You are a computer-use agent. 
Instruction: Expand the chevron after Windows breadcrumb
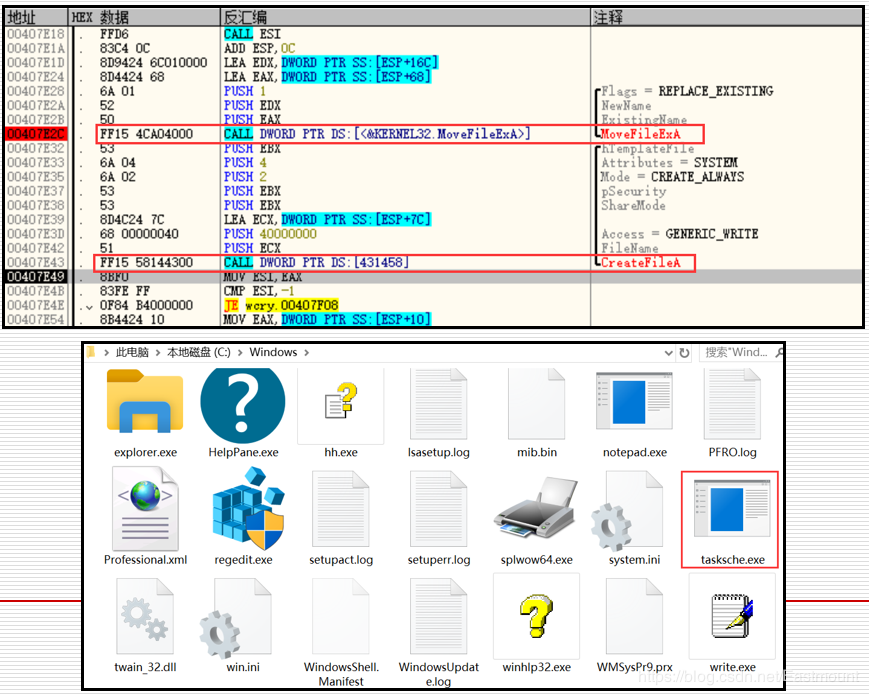(306, 352)
